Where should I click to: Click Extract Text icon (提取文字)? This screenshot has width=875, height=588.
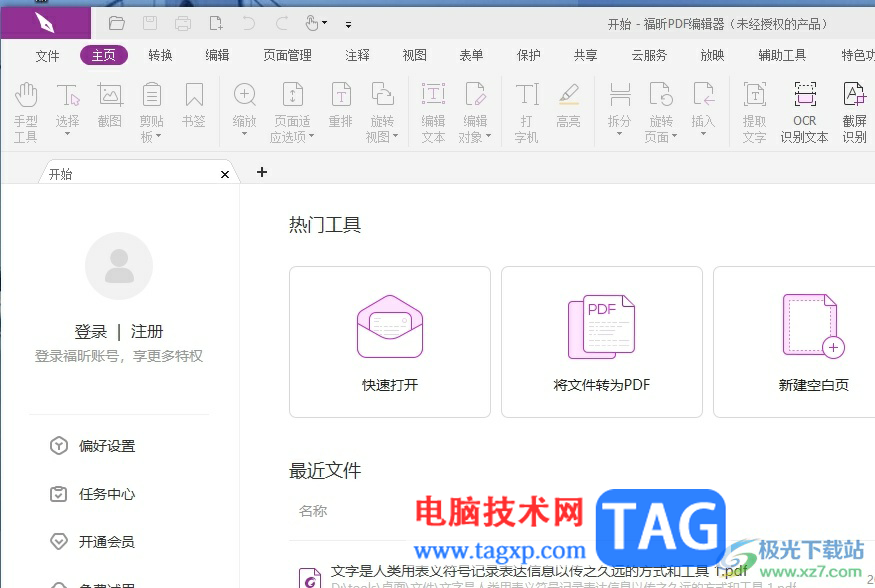click(754, 112)
